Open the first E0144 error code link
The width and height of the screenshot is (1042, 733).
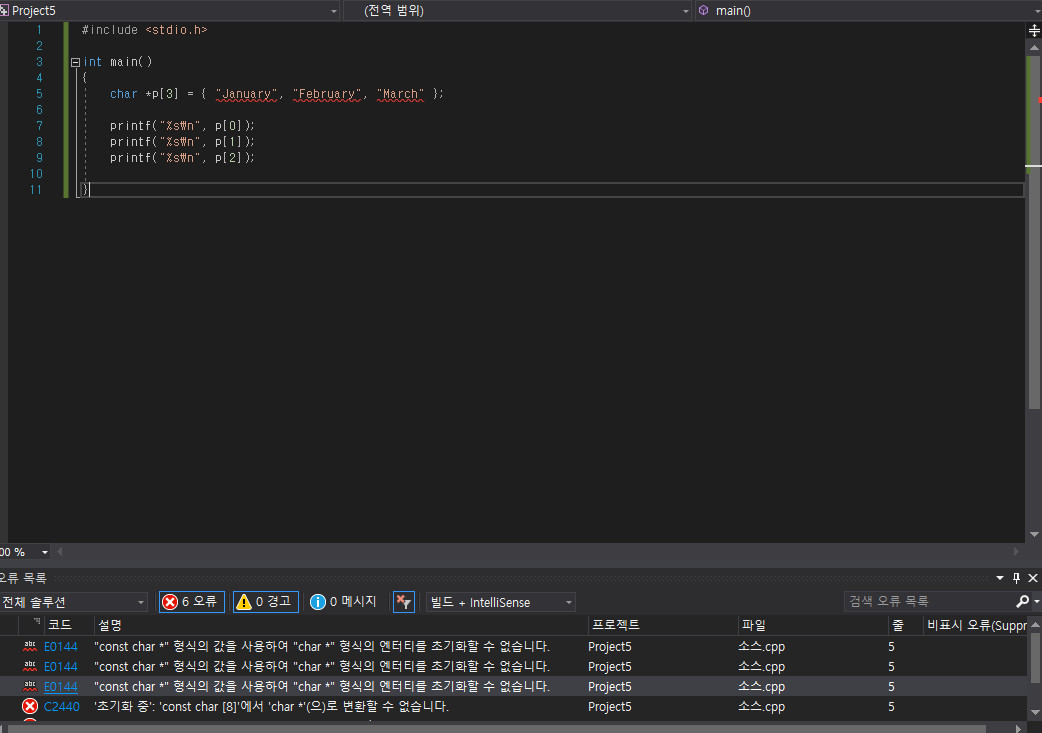[x=60, y=647]
